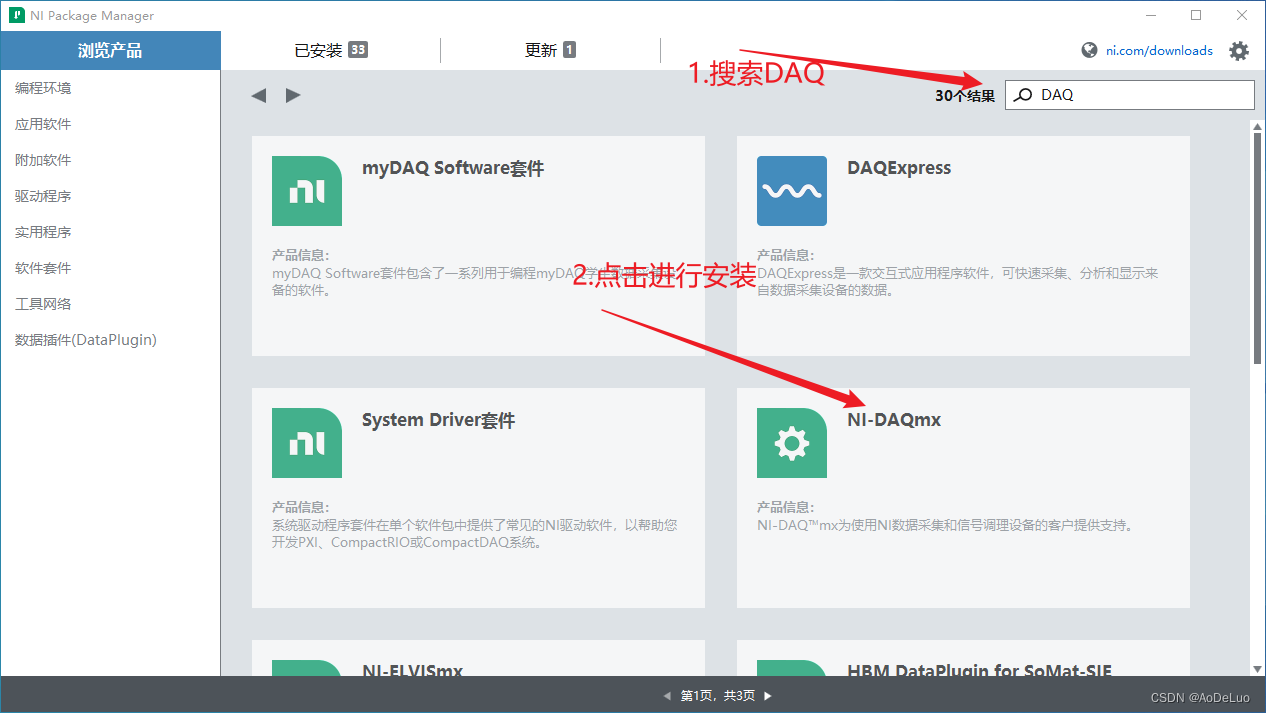Click the 30个结果 results count
This screenshot has width=1266, height=713.
point(965,96)
